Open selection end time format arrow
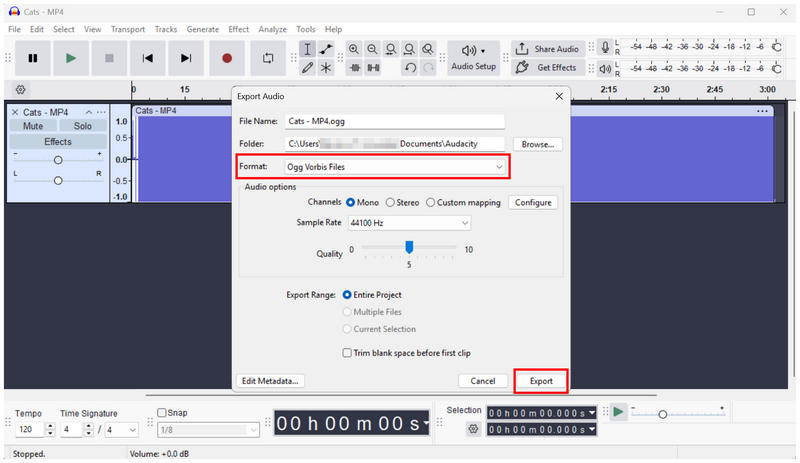 (x=592, y=429)
